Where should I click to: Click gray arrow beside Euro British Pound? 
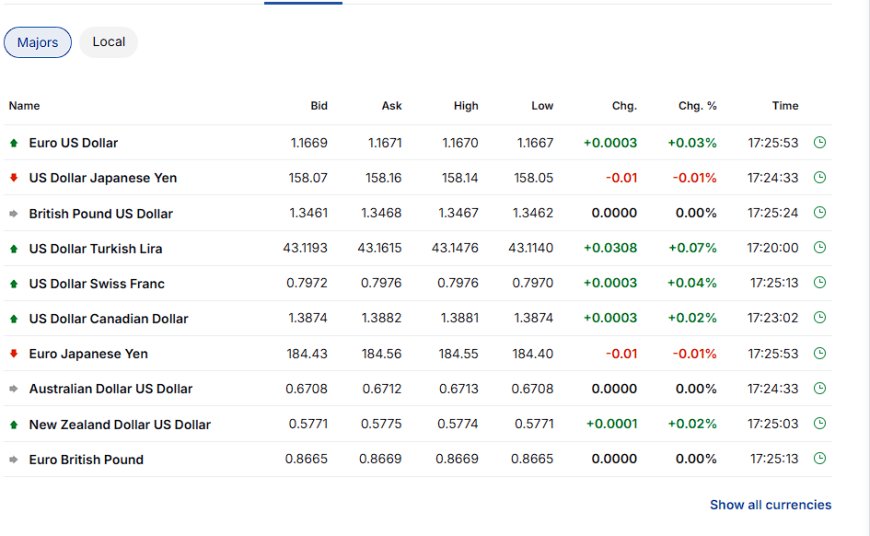pyautogui.click(x=14, y=459)
